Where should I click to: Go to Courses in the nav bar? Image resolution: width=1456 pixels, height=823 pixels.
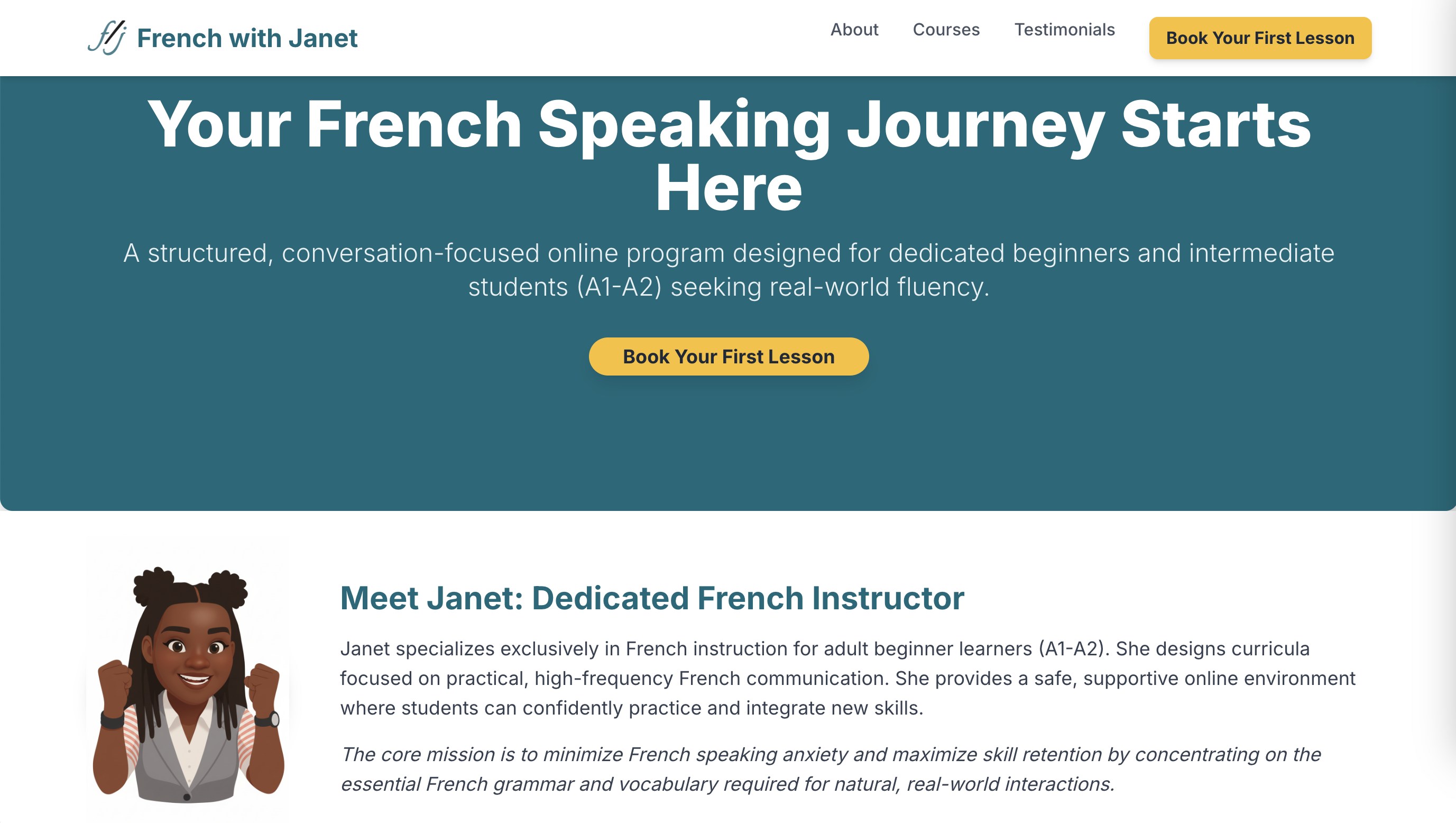946,30
